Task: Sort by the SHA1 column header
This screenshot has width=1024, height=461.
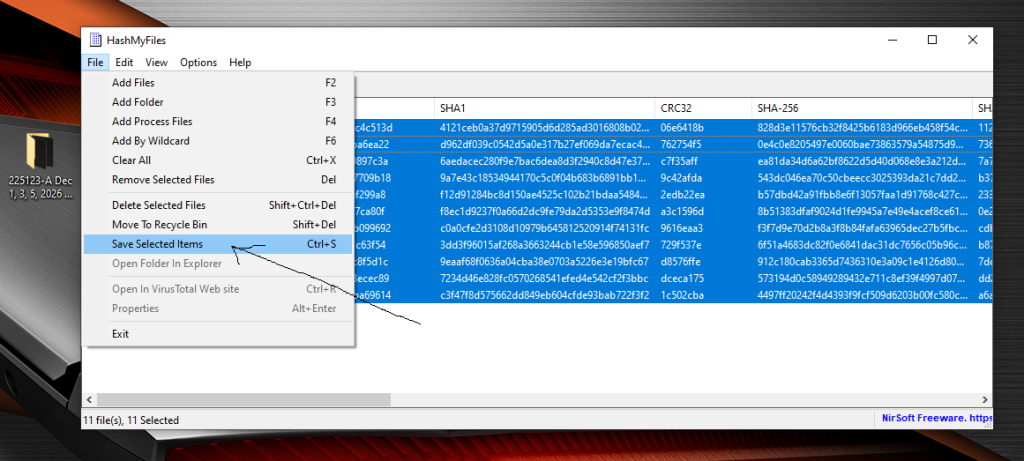Action: (544, 108)
